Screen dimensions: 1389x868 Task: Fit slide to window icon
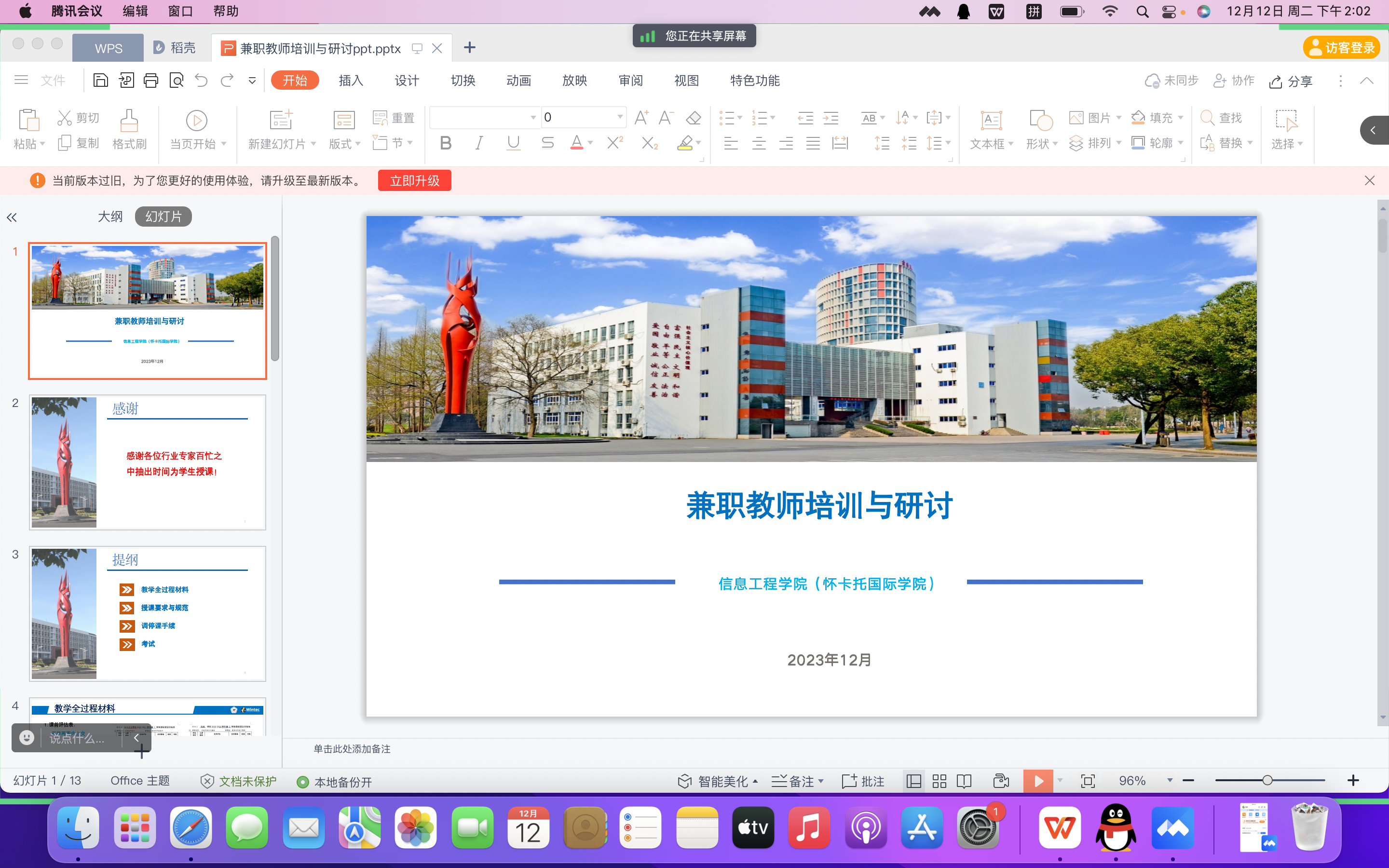coord(1088,781)
